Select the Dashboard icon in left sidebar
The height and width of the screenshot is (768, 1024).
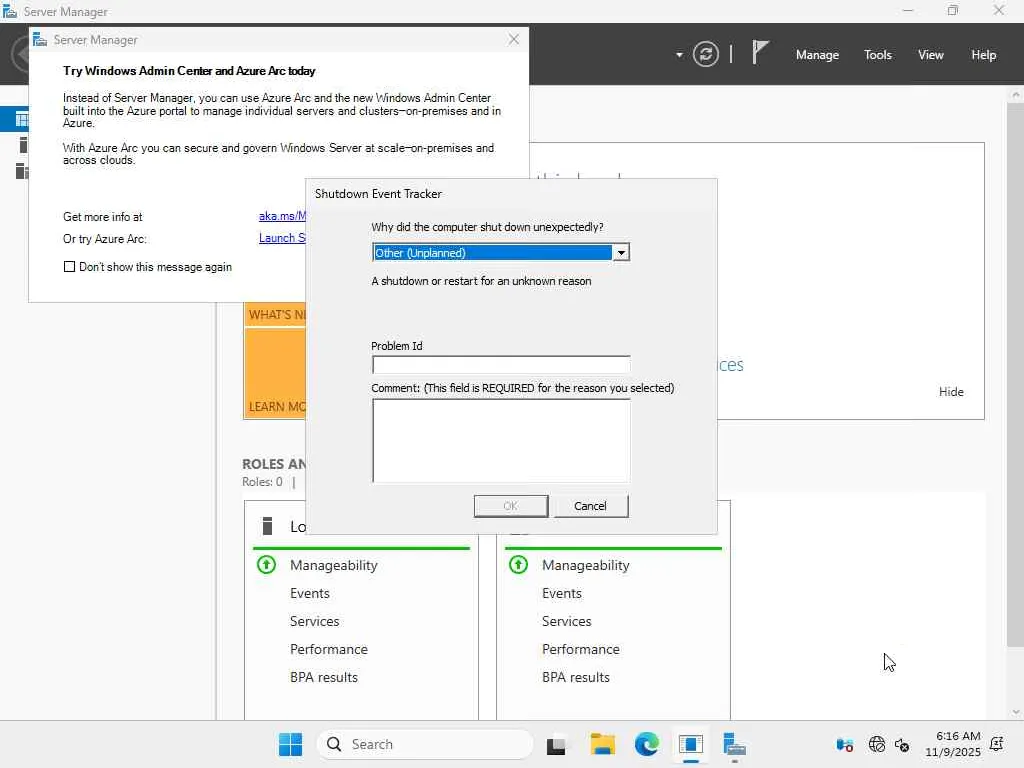coord(22,120)
